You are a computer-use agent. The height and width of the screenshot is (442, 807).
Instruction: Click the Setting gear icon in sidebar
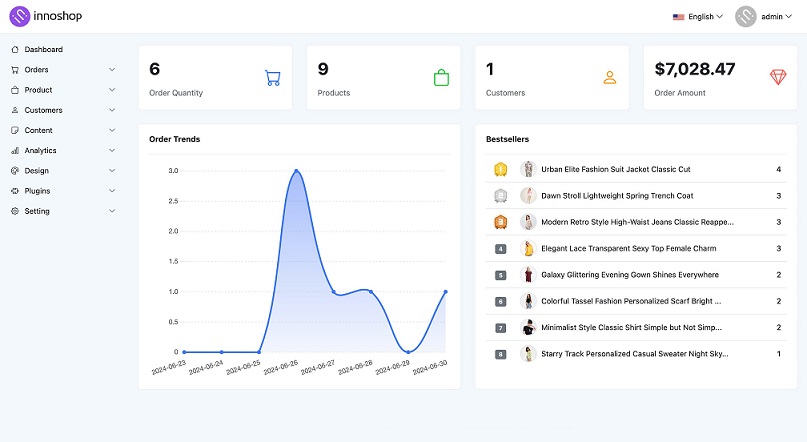click(x=15, y=211)
